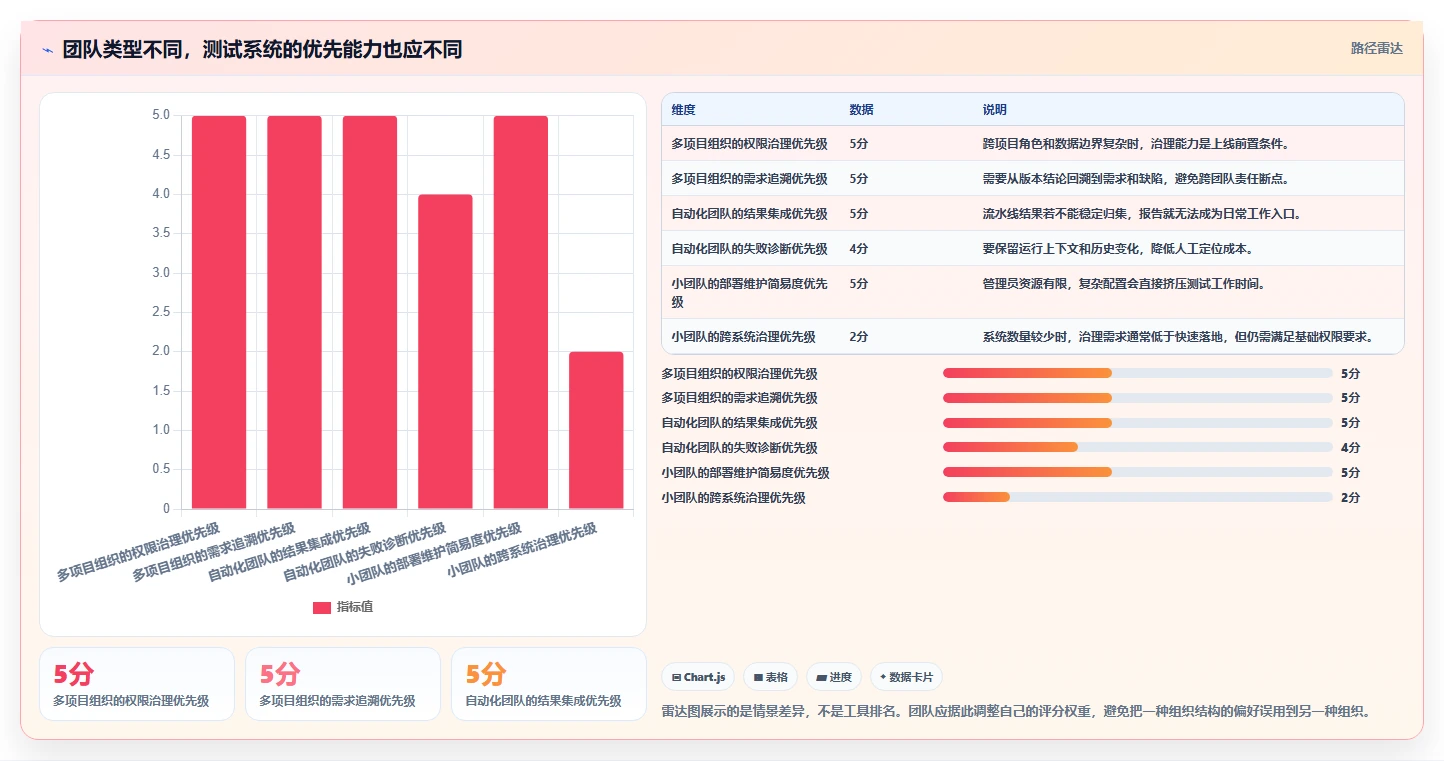This screenshot has width=1444, height=761.
Task: Open the 5分 card for 多项目组织的需求追溯优先级
Action: coord(343,684)
